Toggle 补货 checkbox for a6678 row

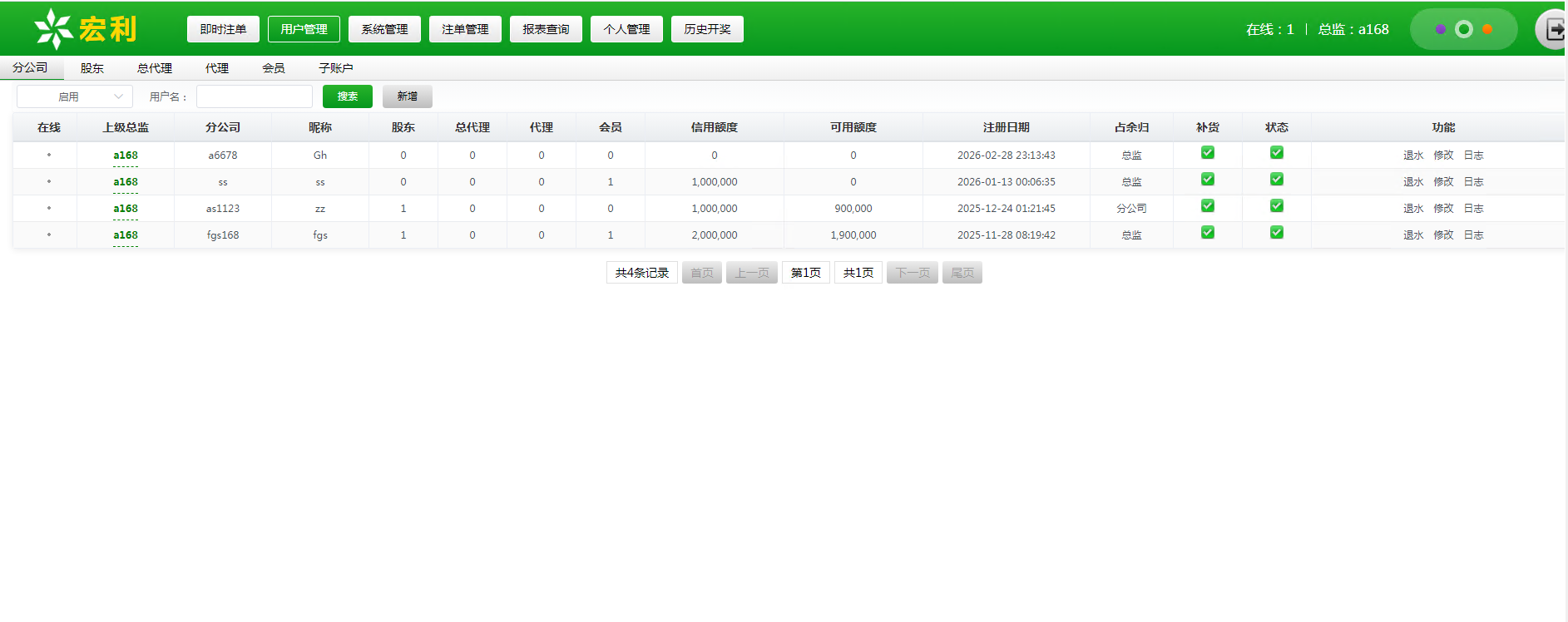point(1208,153)
